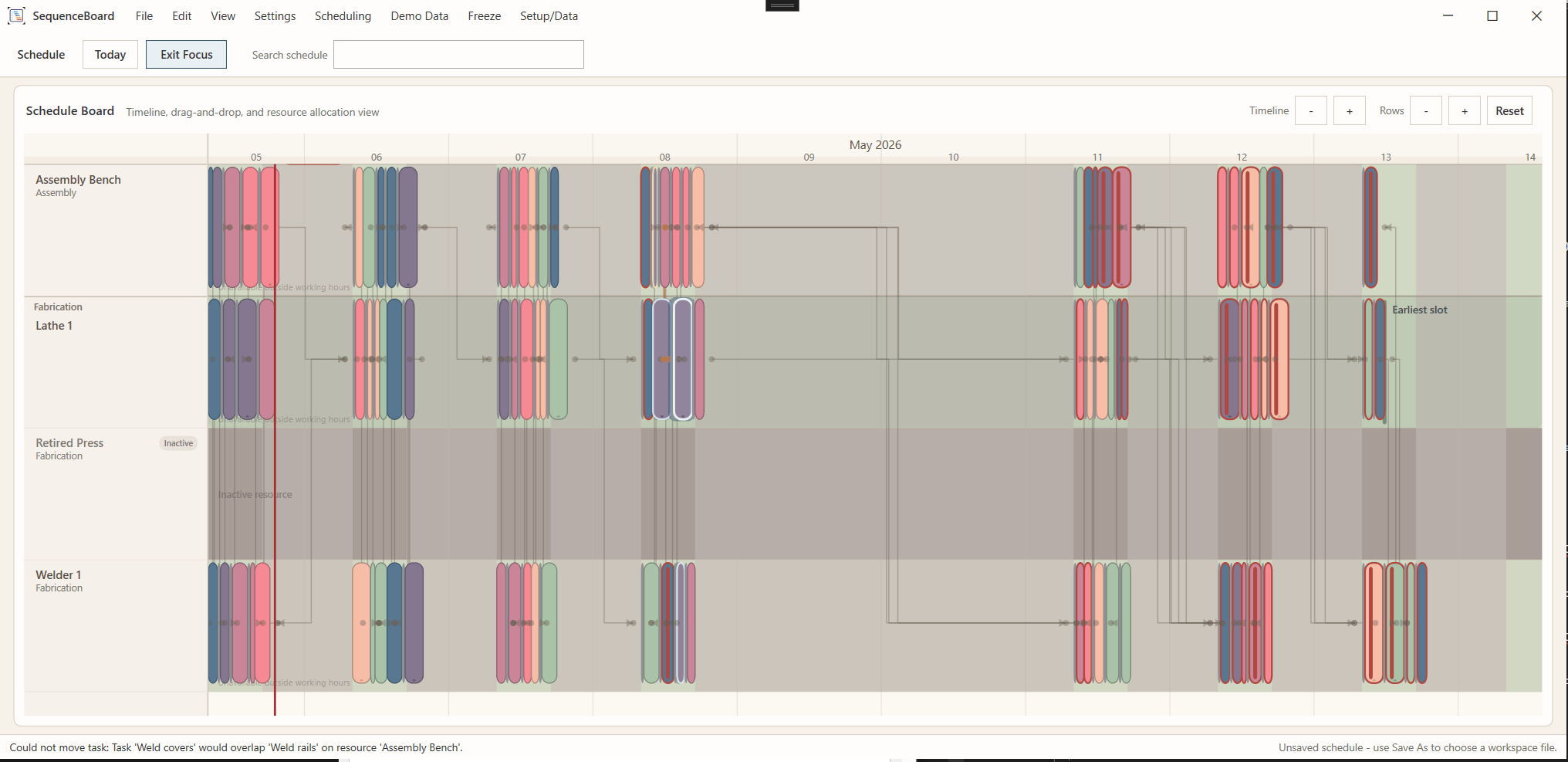Increase Rows height with plus
This screenshot has height=762, width=1568.
[x=1465, y=111]
